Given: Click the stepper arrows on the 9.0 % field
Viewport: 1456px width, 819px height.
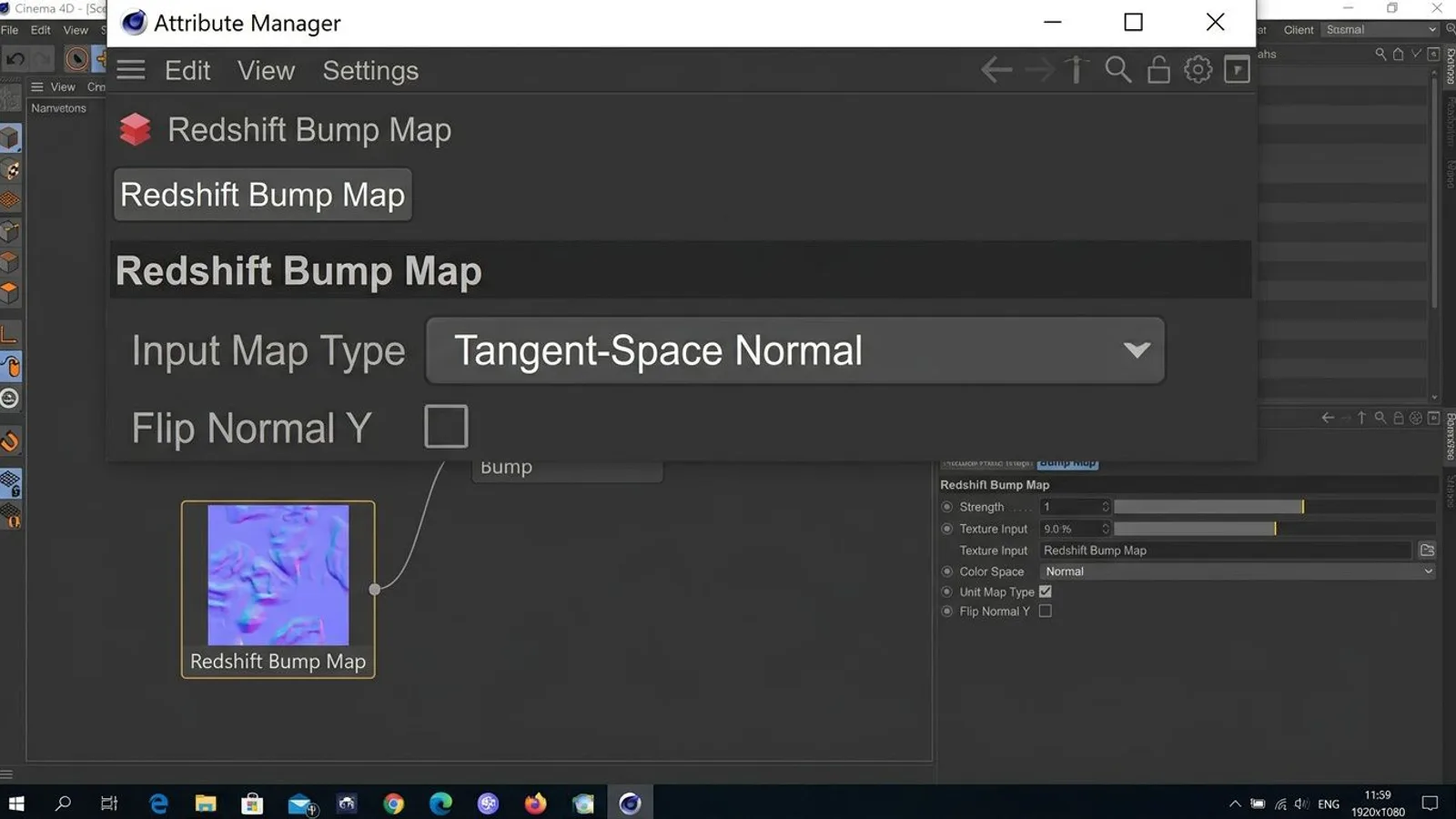Looking at the screenshot, I should (x=1106, y=529).
